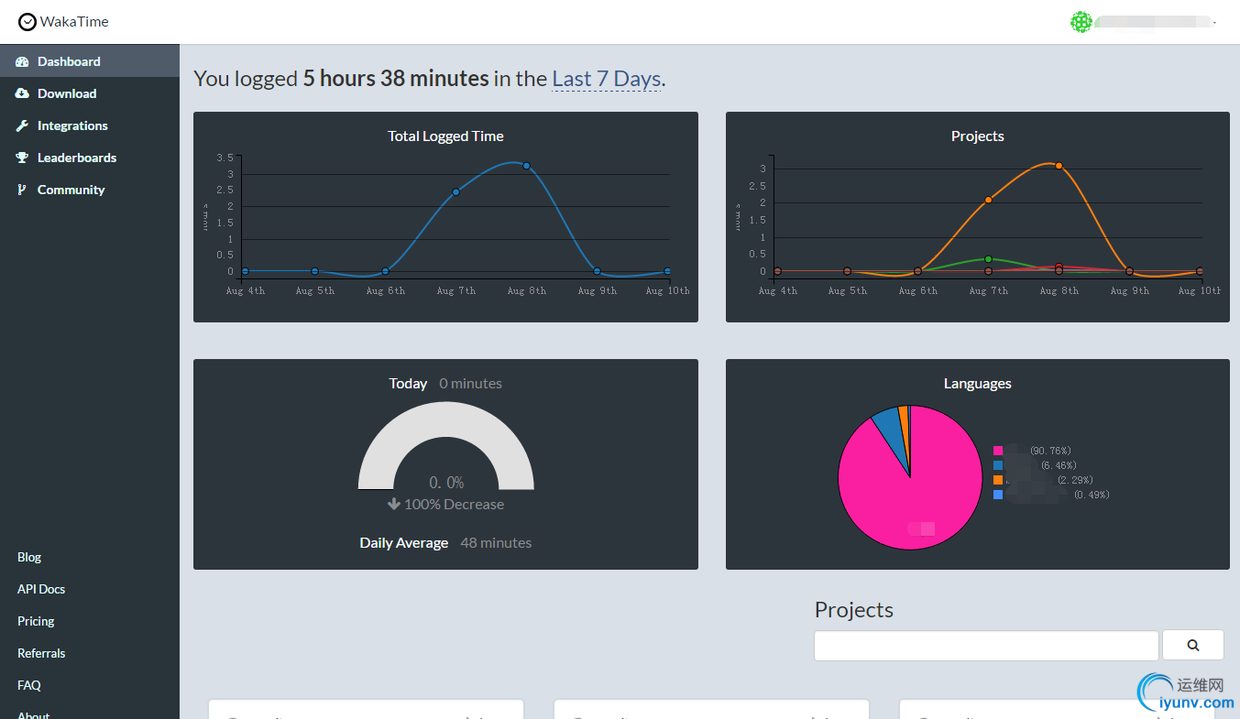Click the orange language legend swatch

(x=998, y=480)
